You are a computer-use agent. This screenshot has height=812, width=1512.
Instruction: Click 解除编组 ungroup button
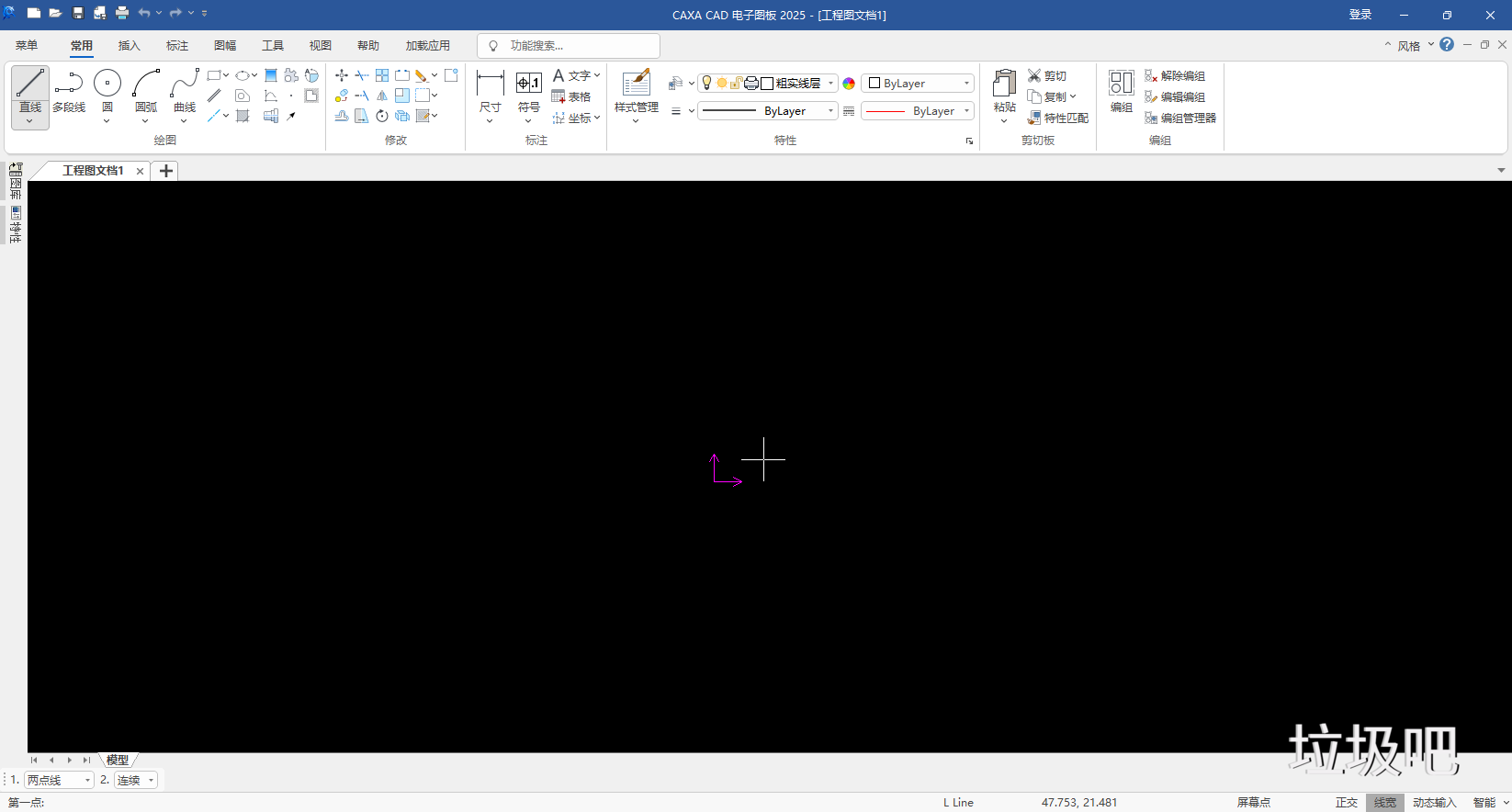[1175, 76]
